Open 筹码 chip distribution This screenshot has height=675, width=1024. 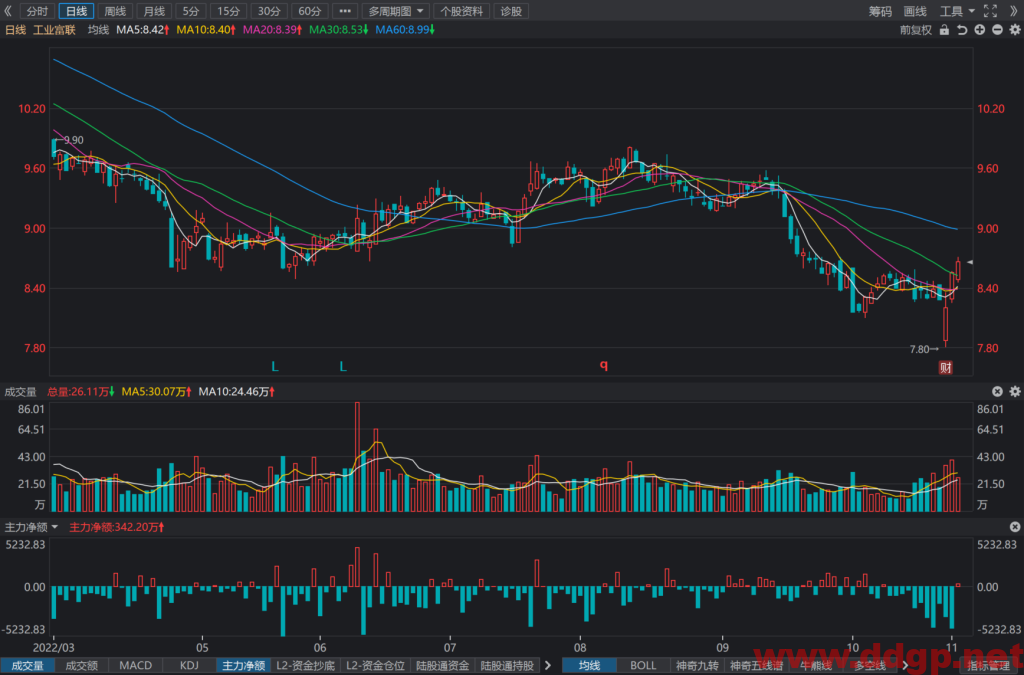[880, 11]
